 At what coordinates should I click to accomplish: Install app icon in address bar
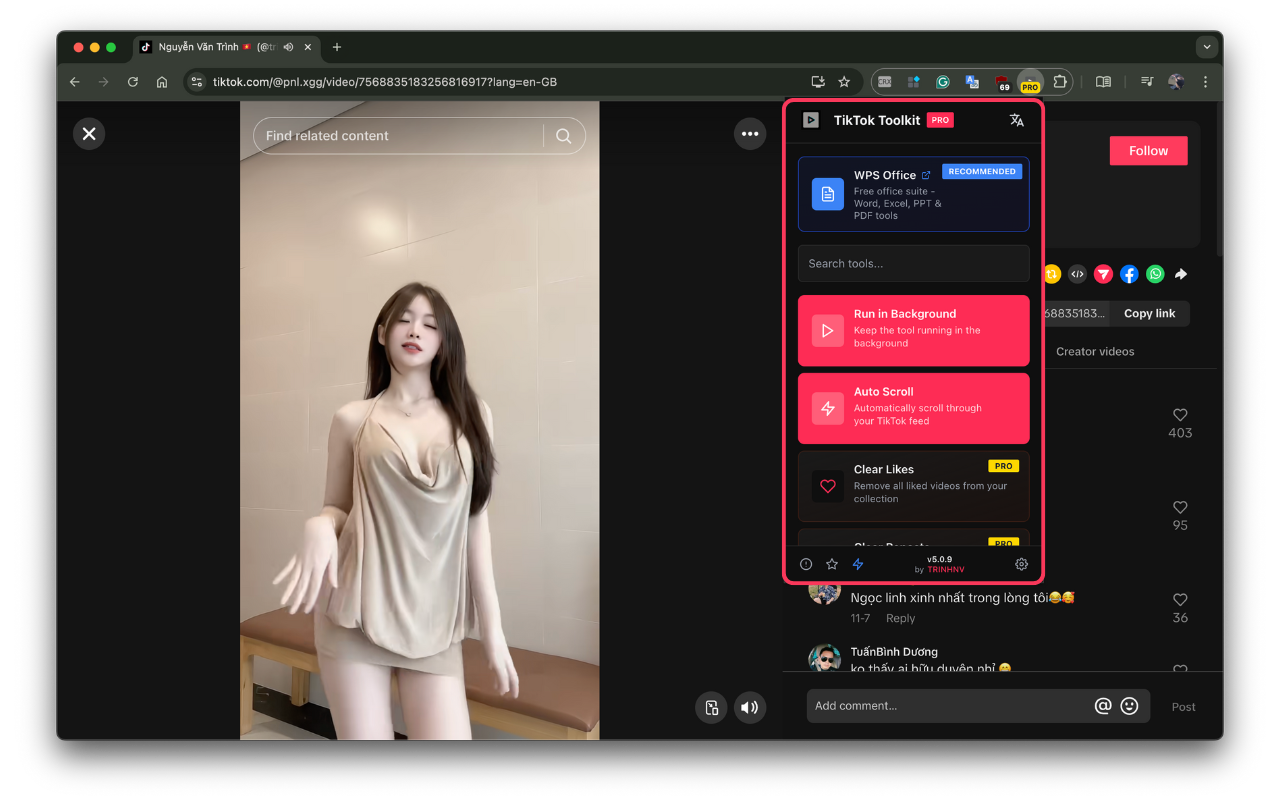point(818,82)
